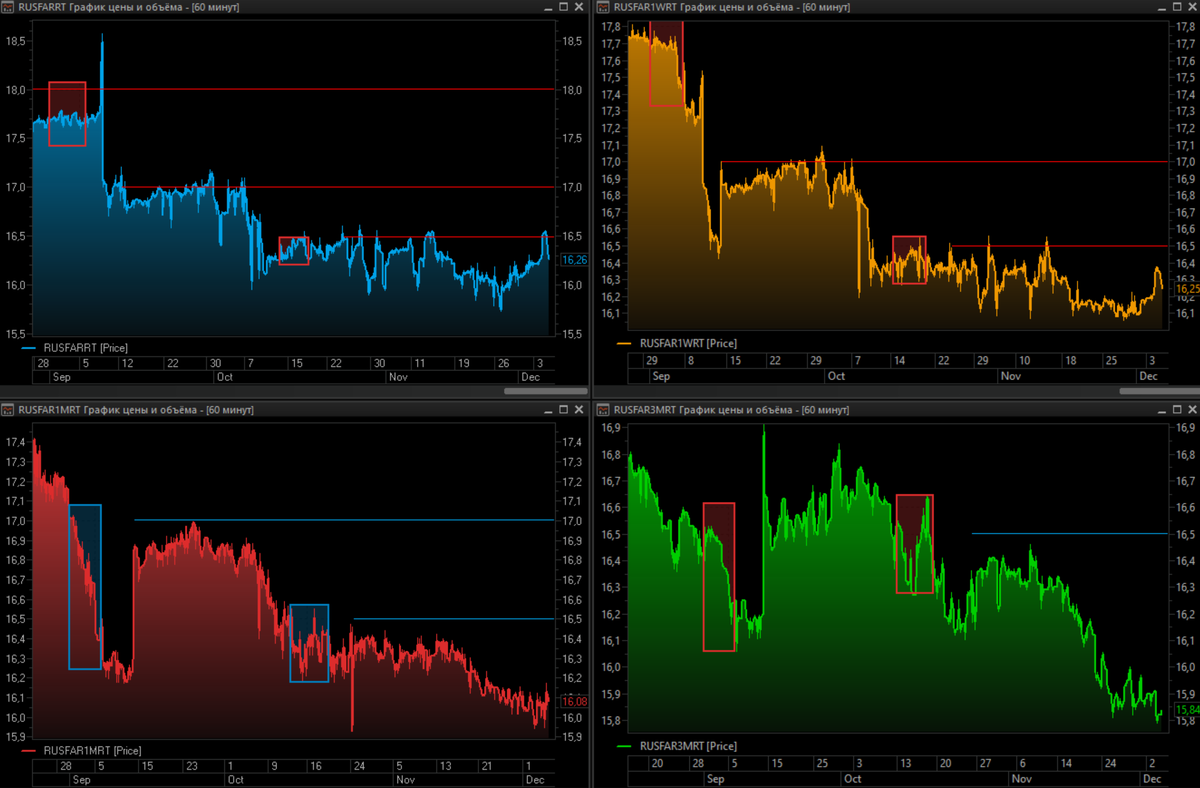Click the Dec month label in RUSFAR1WRT time axis
1200x788 pixels.
tap(1148, 377)
